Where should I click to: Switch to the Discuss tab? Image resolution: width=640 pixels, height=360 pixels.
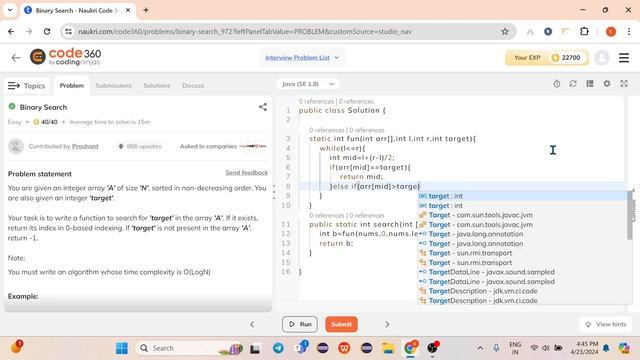coord(193,86)
